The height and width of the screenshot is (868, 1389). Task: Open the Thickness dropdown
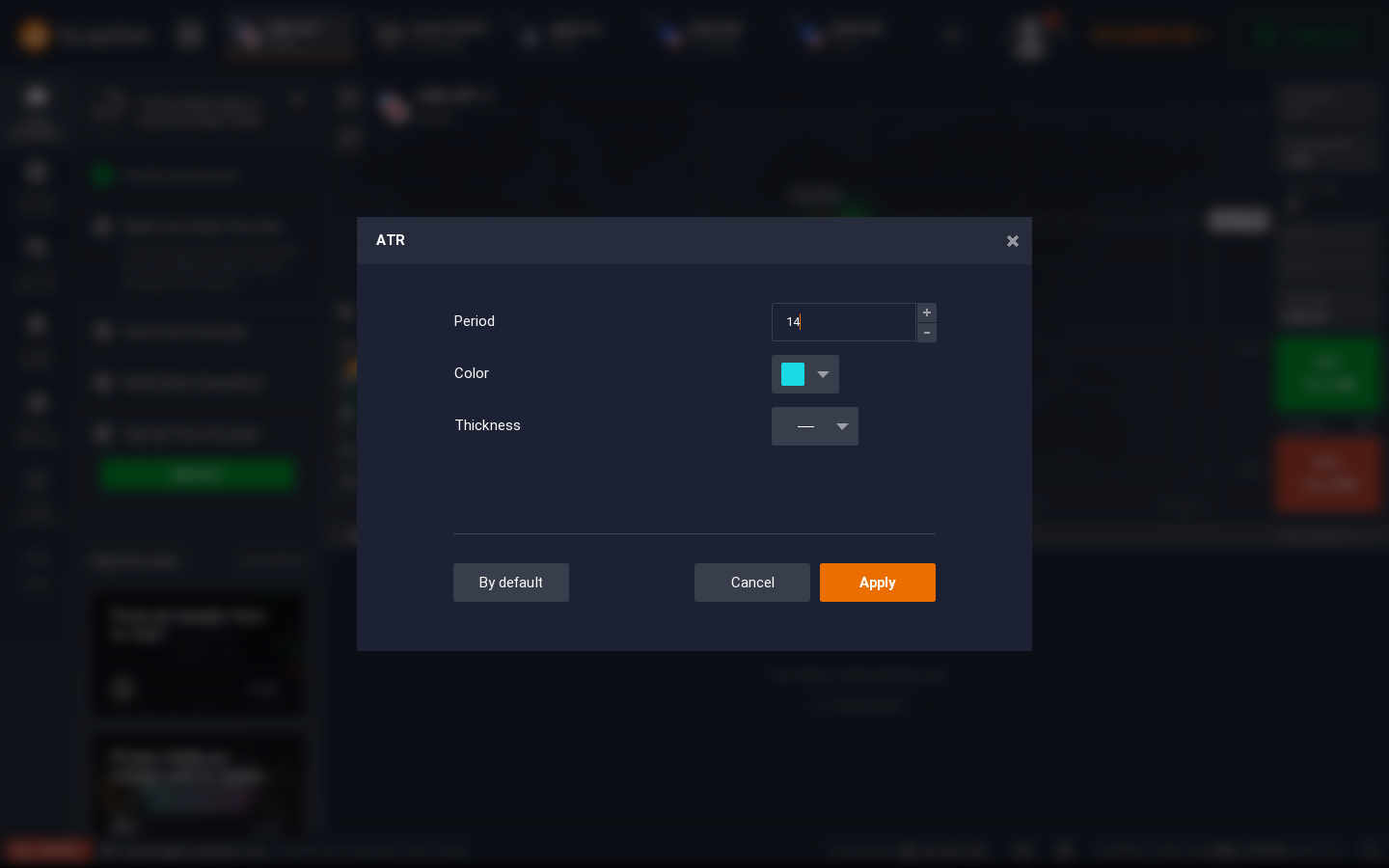click(815, 426)
